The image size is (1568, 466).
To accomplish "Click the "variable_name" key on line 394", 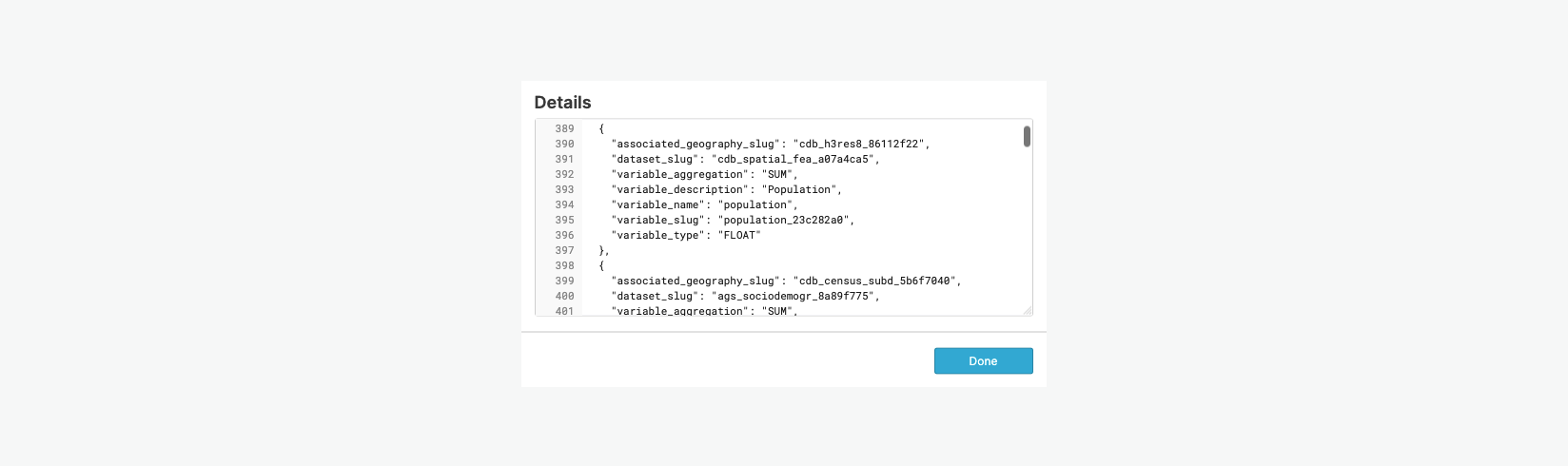I will [x=658, y=204].
